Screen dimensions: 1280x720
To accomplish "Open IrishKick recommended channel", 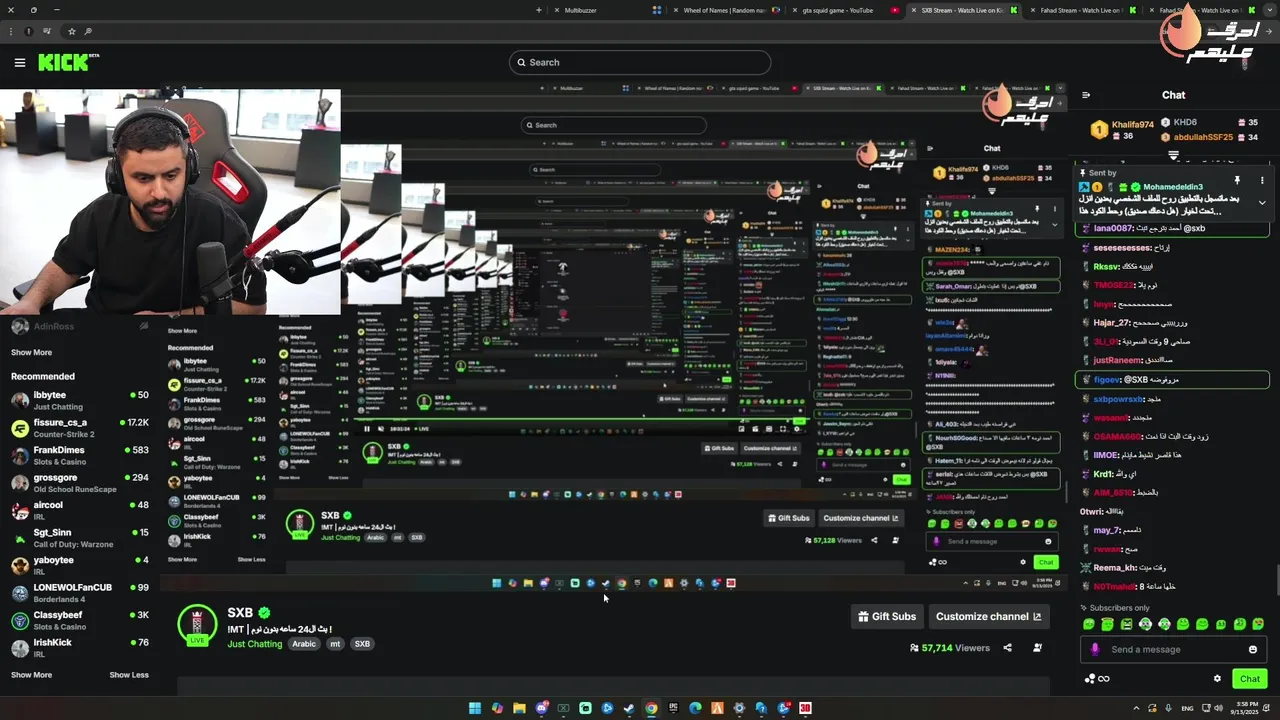I will point(80,648).
